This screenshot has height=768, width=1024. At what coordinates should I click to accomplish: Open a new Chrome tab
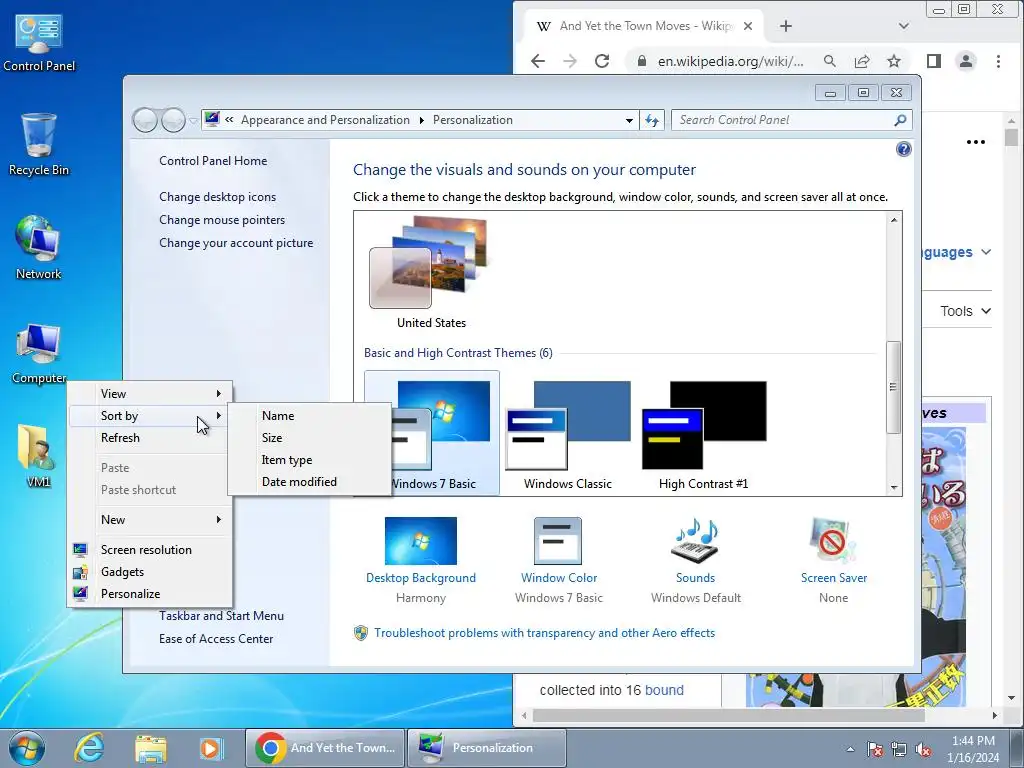coord(786,26)
